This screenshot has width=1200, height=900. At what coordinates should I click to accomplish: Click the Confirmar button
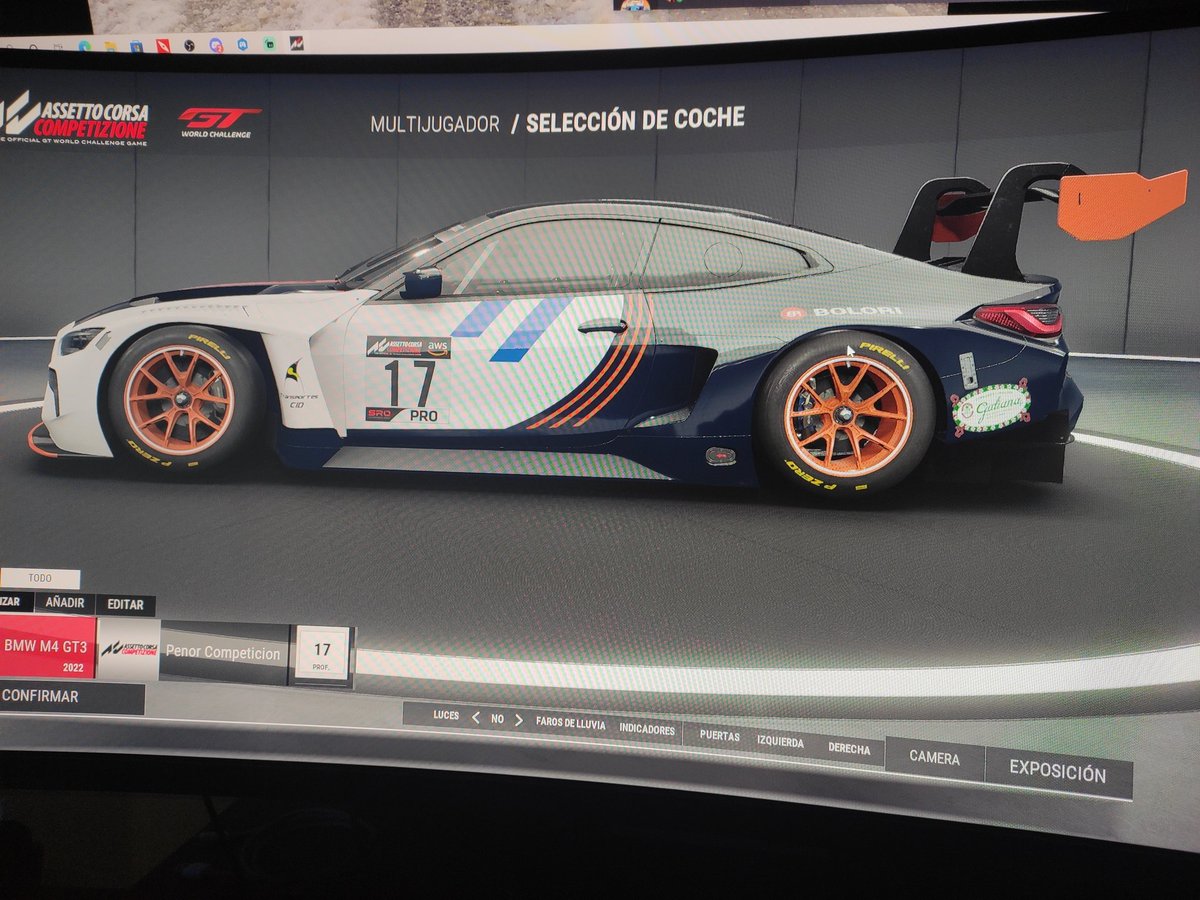coord(71,697)
